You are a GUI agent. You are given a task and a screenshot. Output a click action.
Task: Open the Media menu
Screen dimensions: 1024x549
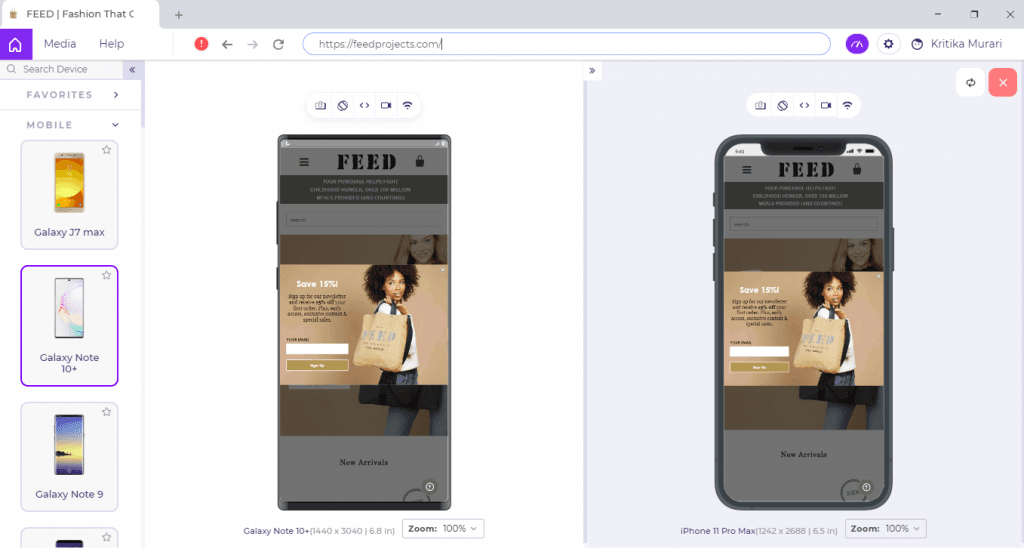pyautogui.click(x=60, y=44)
